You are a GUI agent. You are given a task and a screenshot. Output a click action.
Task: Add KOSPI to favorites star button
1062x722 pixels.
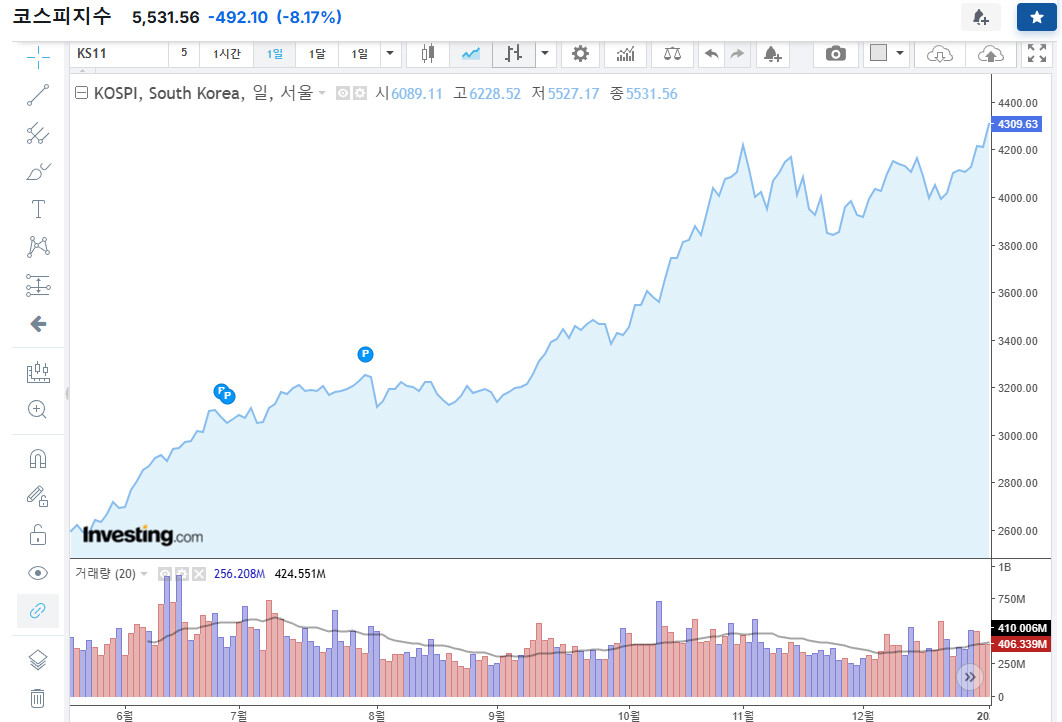click(1037, 17)
